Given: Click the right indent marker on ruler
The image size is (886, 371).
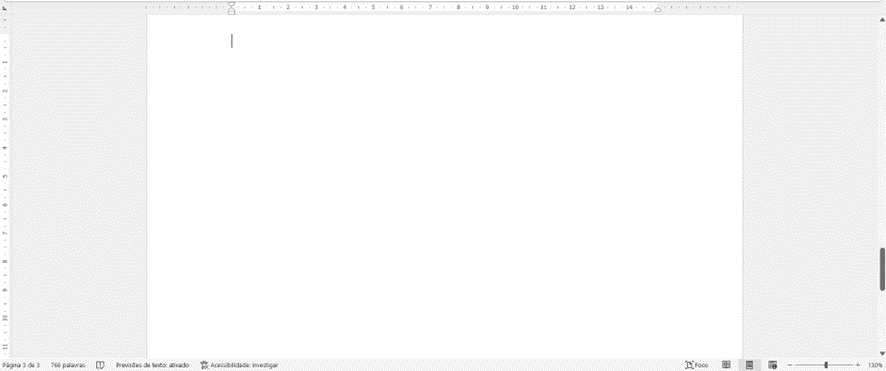Looking at the screenshot, I should tap(658, 10).
